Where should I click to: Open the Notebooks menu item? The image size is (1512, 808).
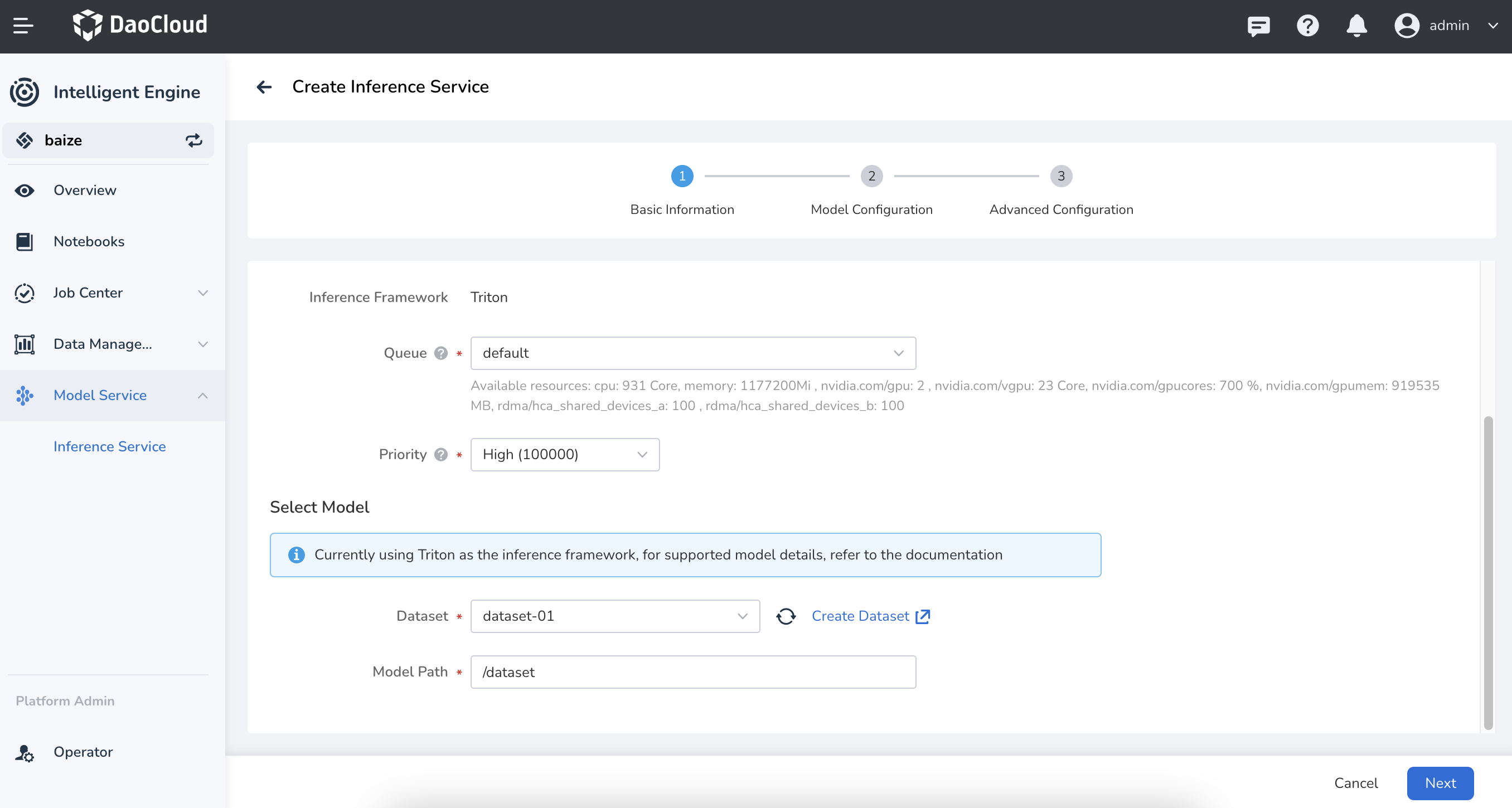(x=89, y=242)
